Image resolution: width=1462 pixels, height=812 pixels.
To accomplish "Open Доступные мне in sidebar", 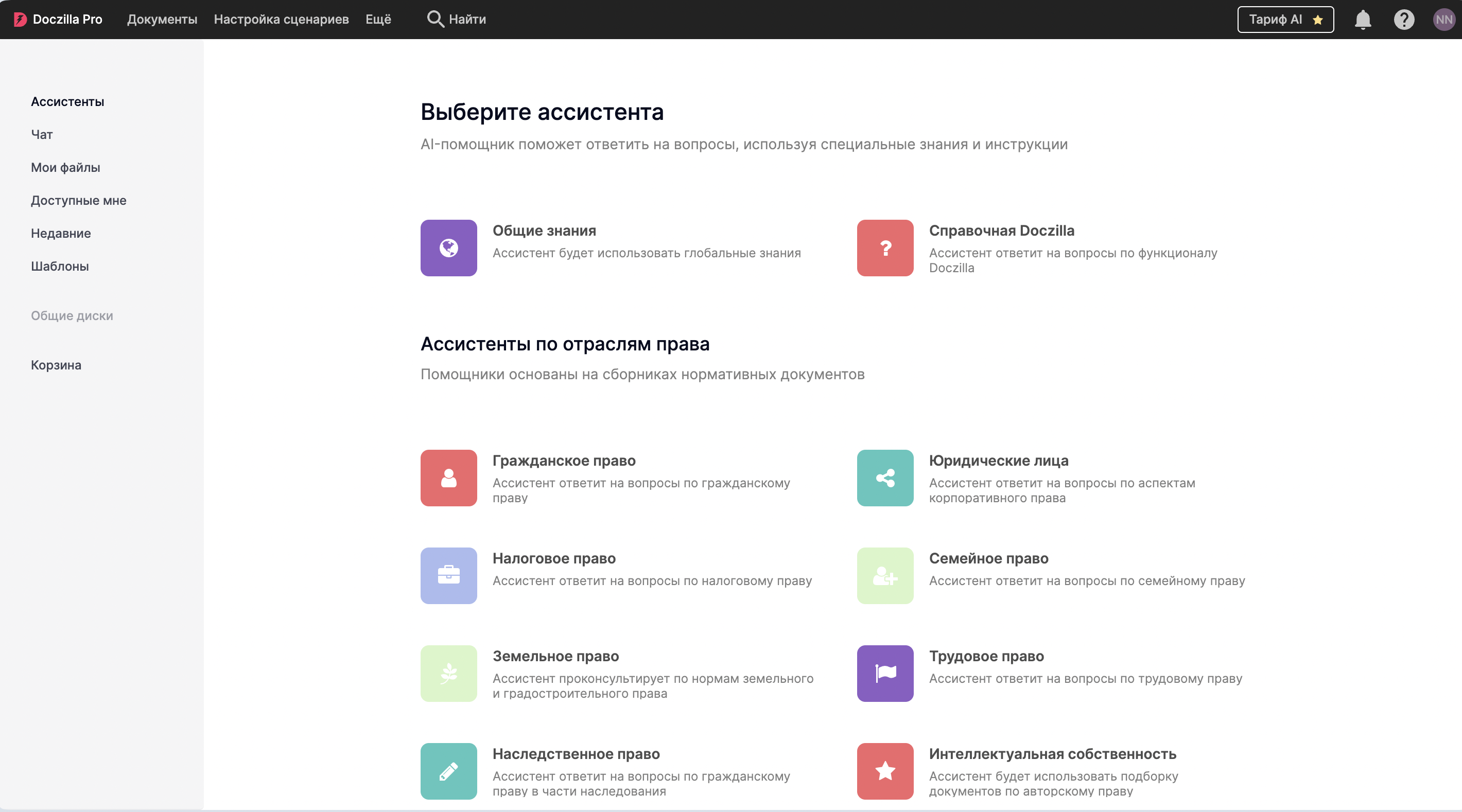I will pos(78,200).
